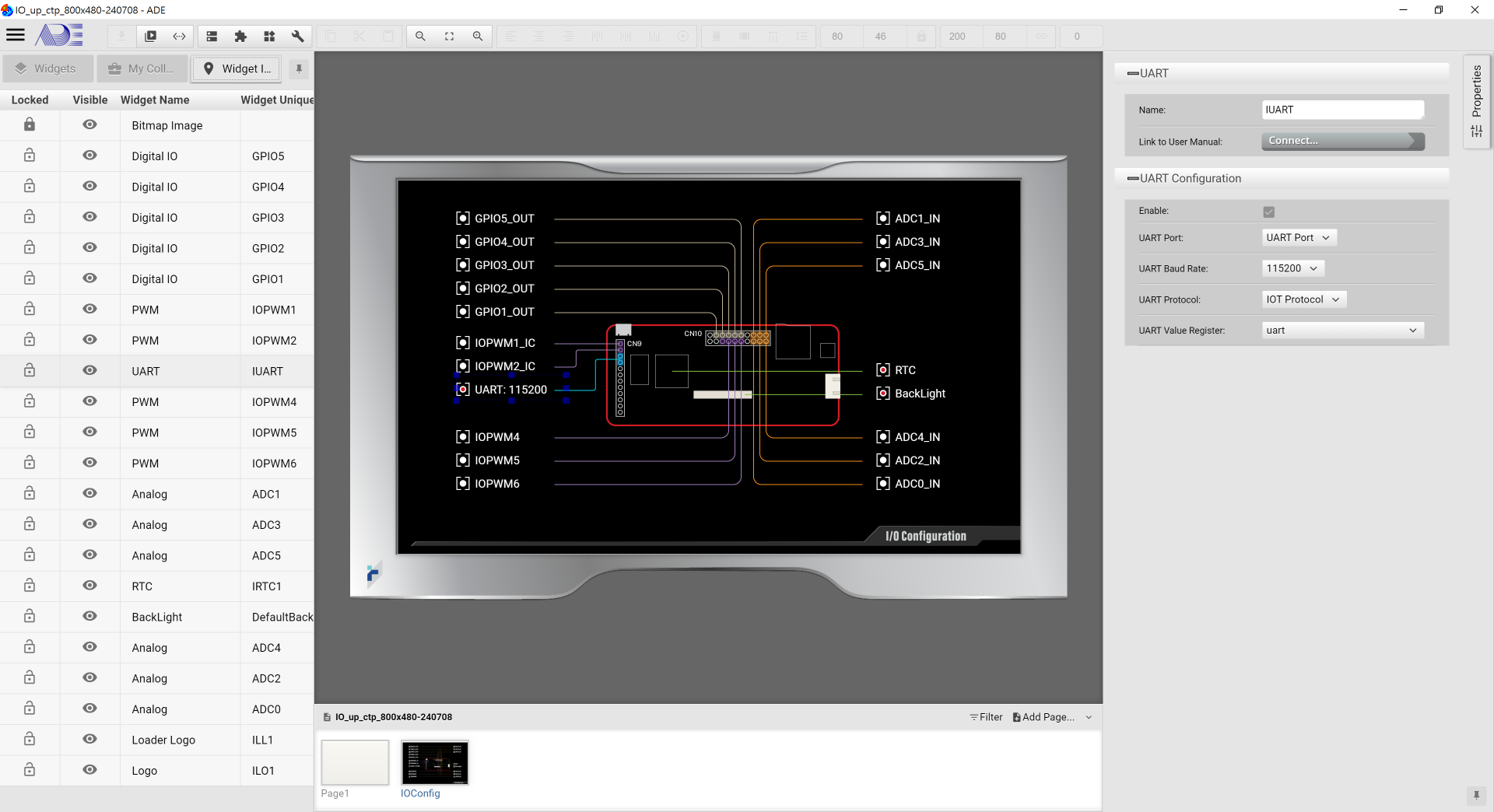Open the UART Baud Rate dropdown
1494x812 pixels.
pyautogui.click(x=1292, y=268)
